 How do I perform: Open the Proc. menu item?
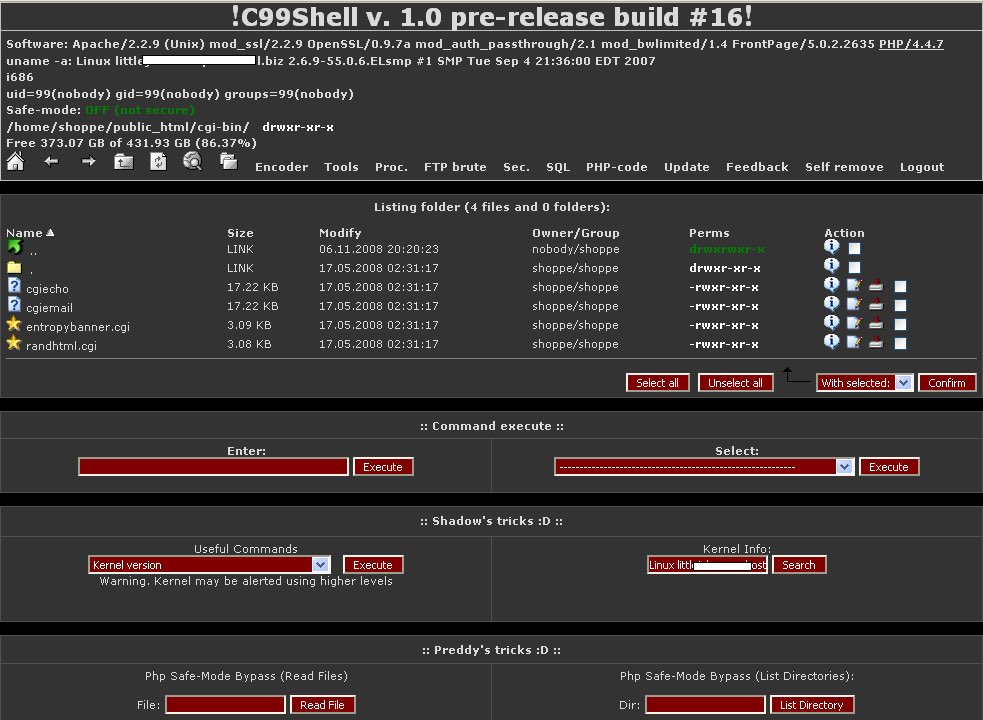391,167
